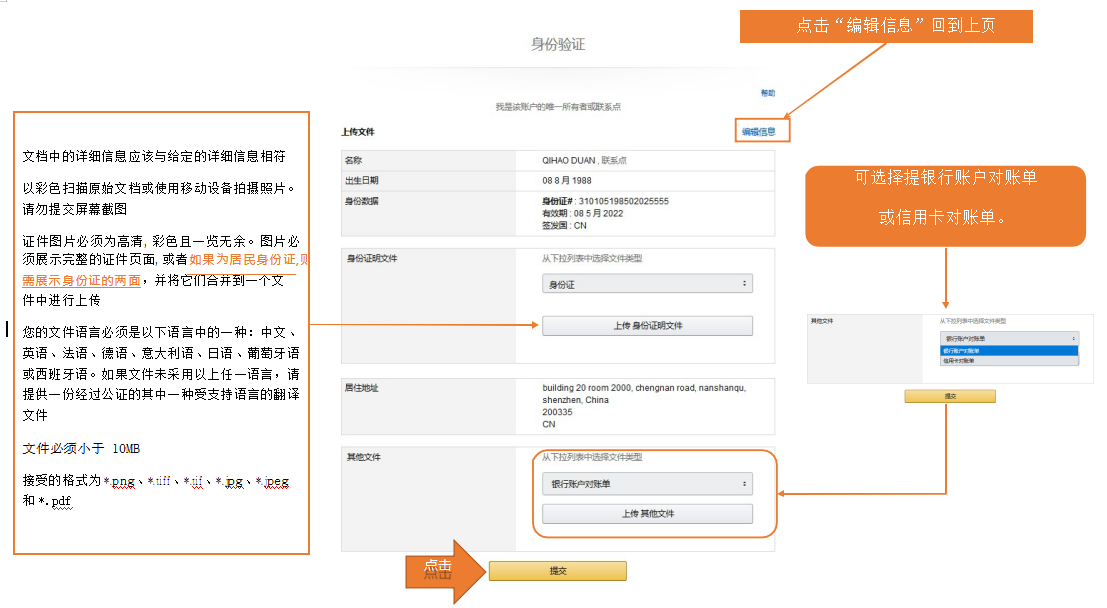1107x608 pixels.
Task: Click 提交 in the side panel
Action: [x=950, y=396]
